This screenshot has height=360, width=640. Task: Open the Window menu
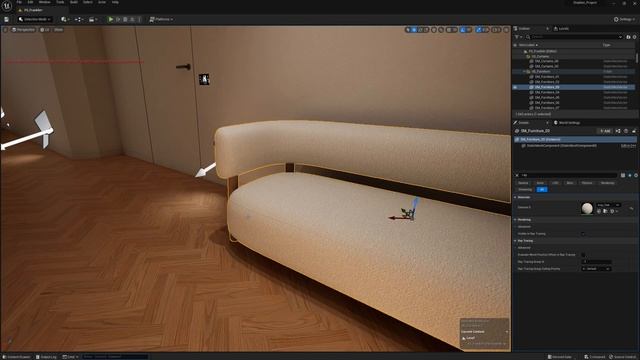[x=44, y=2]
